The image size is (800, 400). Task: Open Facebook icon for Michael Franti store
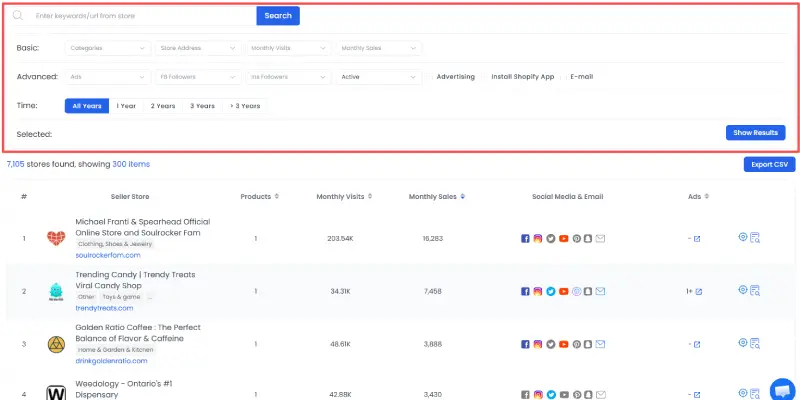[x=525, y=238]
